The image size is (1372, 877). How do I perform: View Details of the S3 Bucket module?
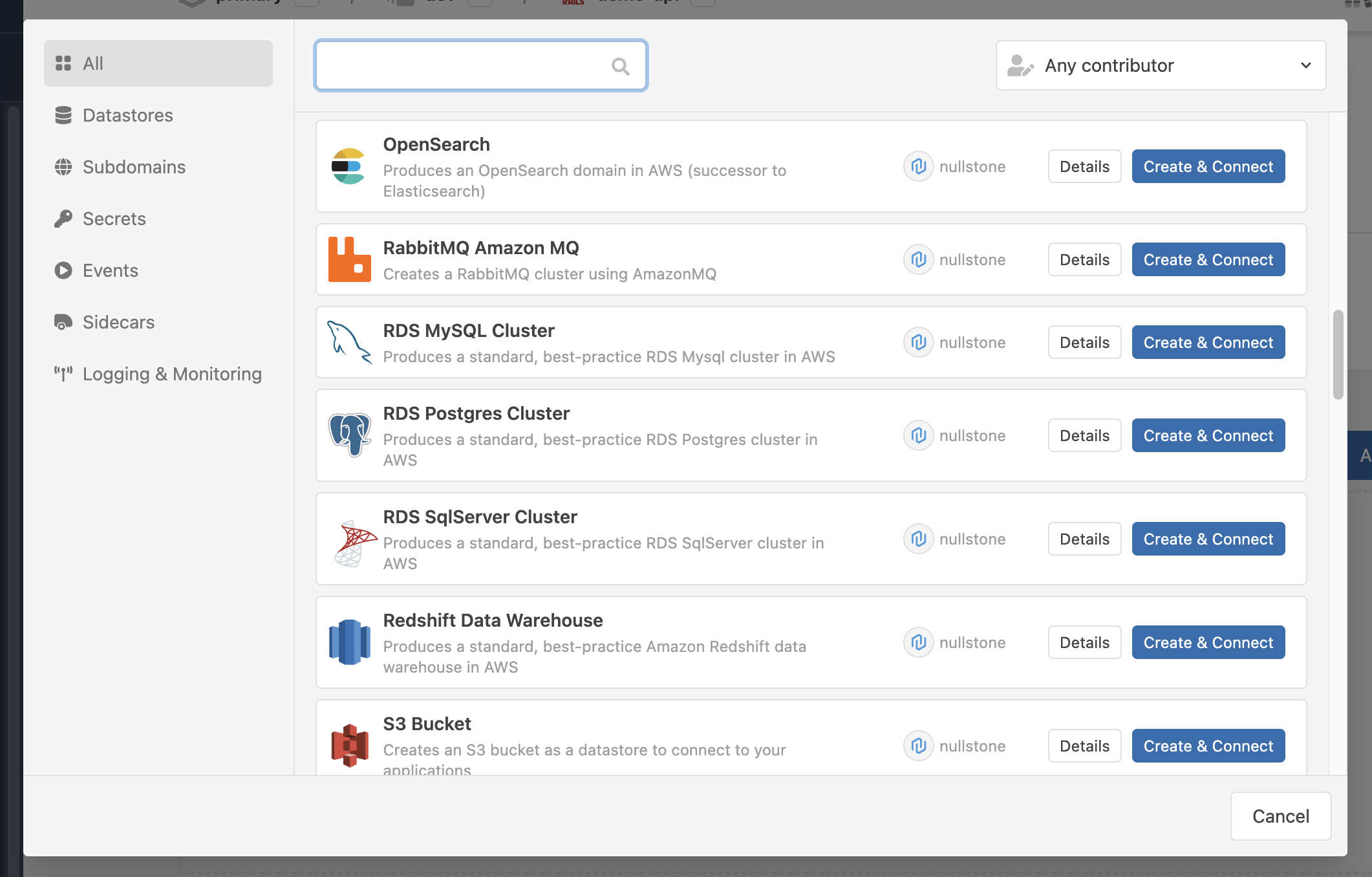(x=1084, y=746)
